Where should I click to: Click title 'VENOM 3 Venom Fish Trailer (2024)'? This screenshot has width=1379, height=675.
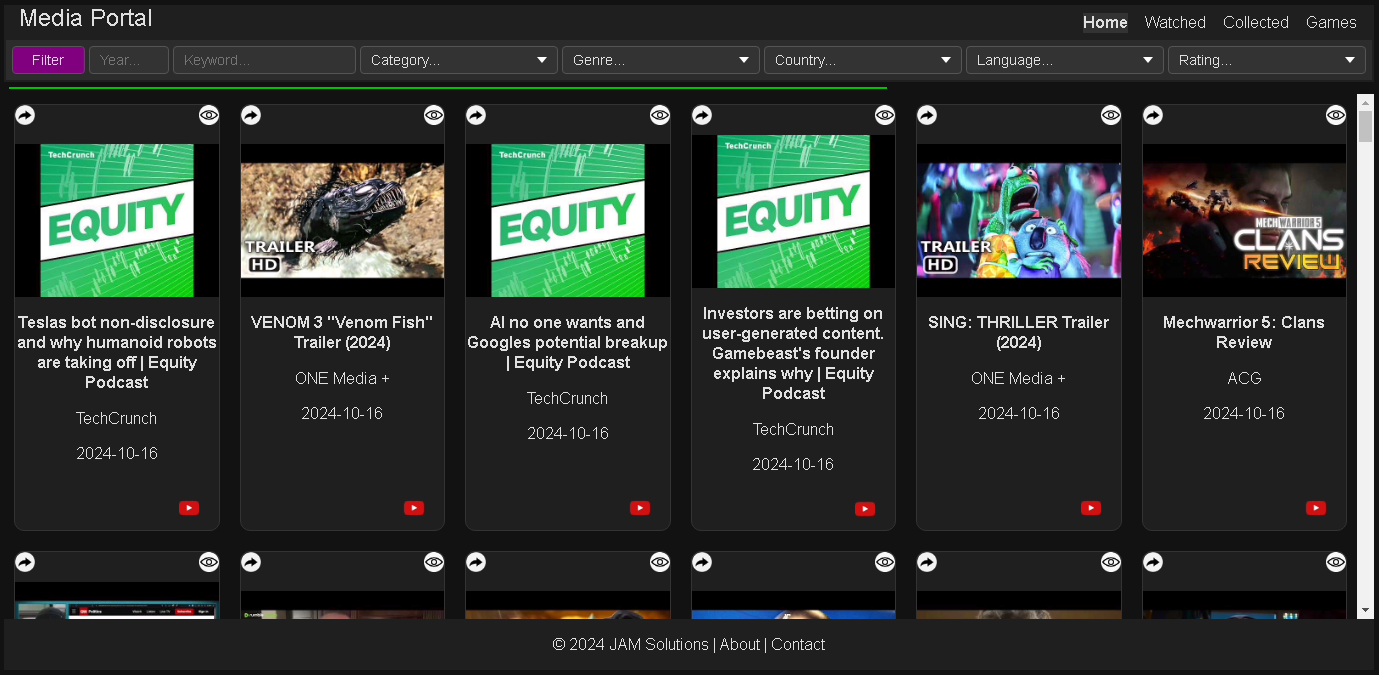coord(342,332)
